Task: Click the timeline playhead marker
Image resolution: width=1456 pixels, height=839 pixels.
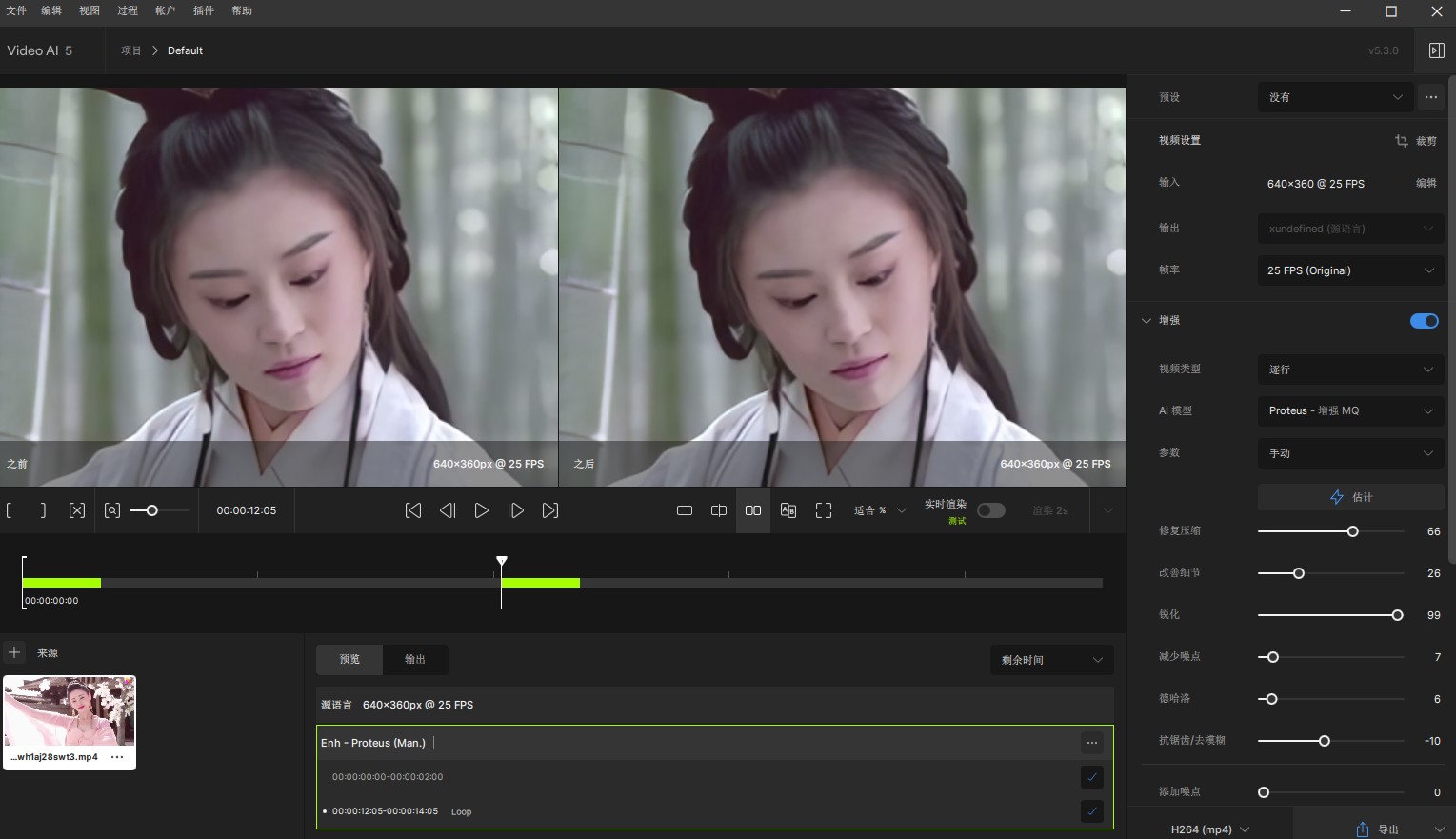Action: pos(502,562)
